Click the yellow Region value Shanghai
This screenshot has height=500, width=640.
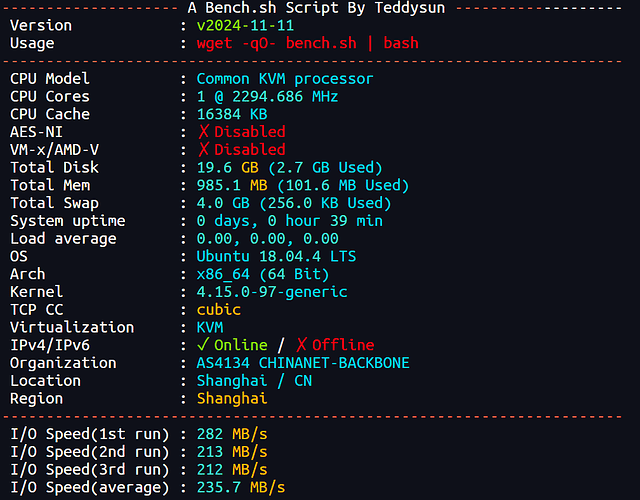pos(232,399)
